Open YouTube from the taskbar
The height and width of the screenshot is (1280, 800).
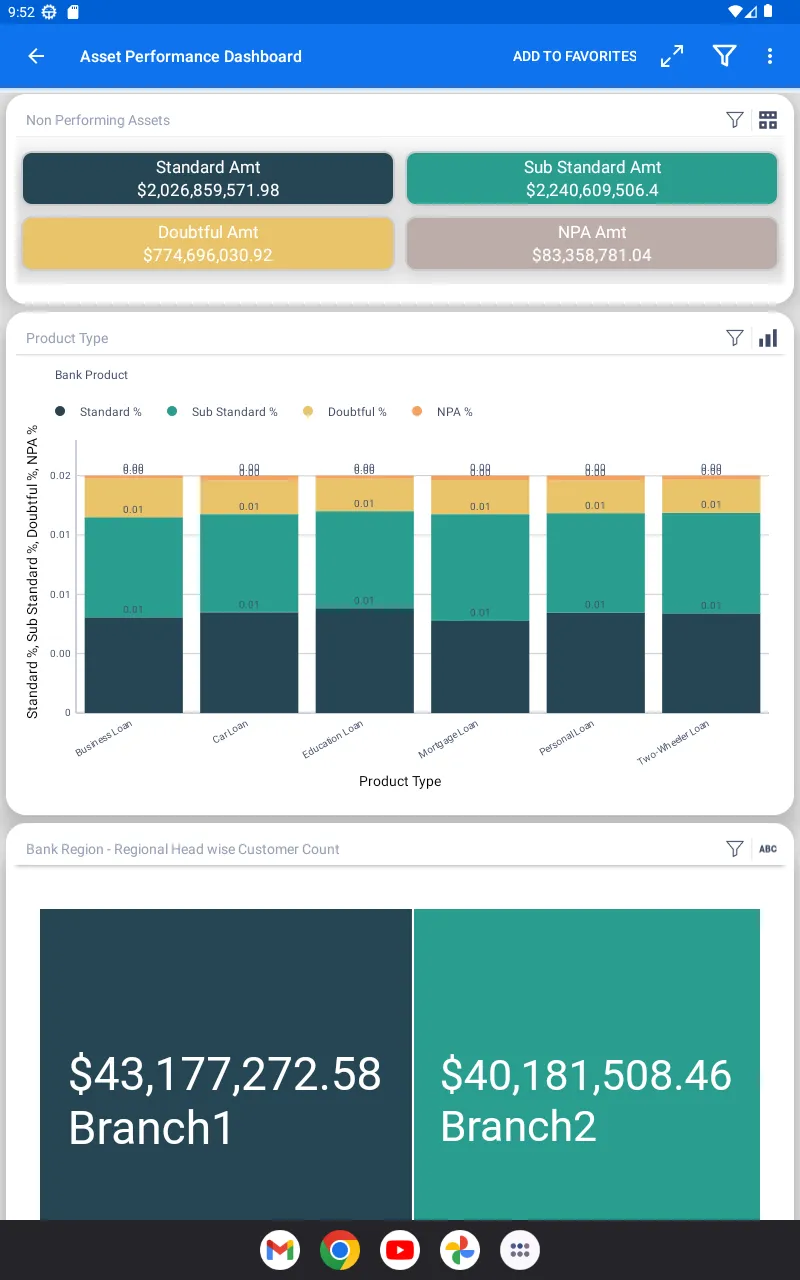click(x=400, y=1250)
